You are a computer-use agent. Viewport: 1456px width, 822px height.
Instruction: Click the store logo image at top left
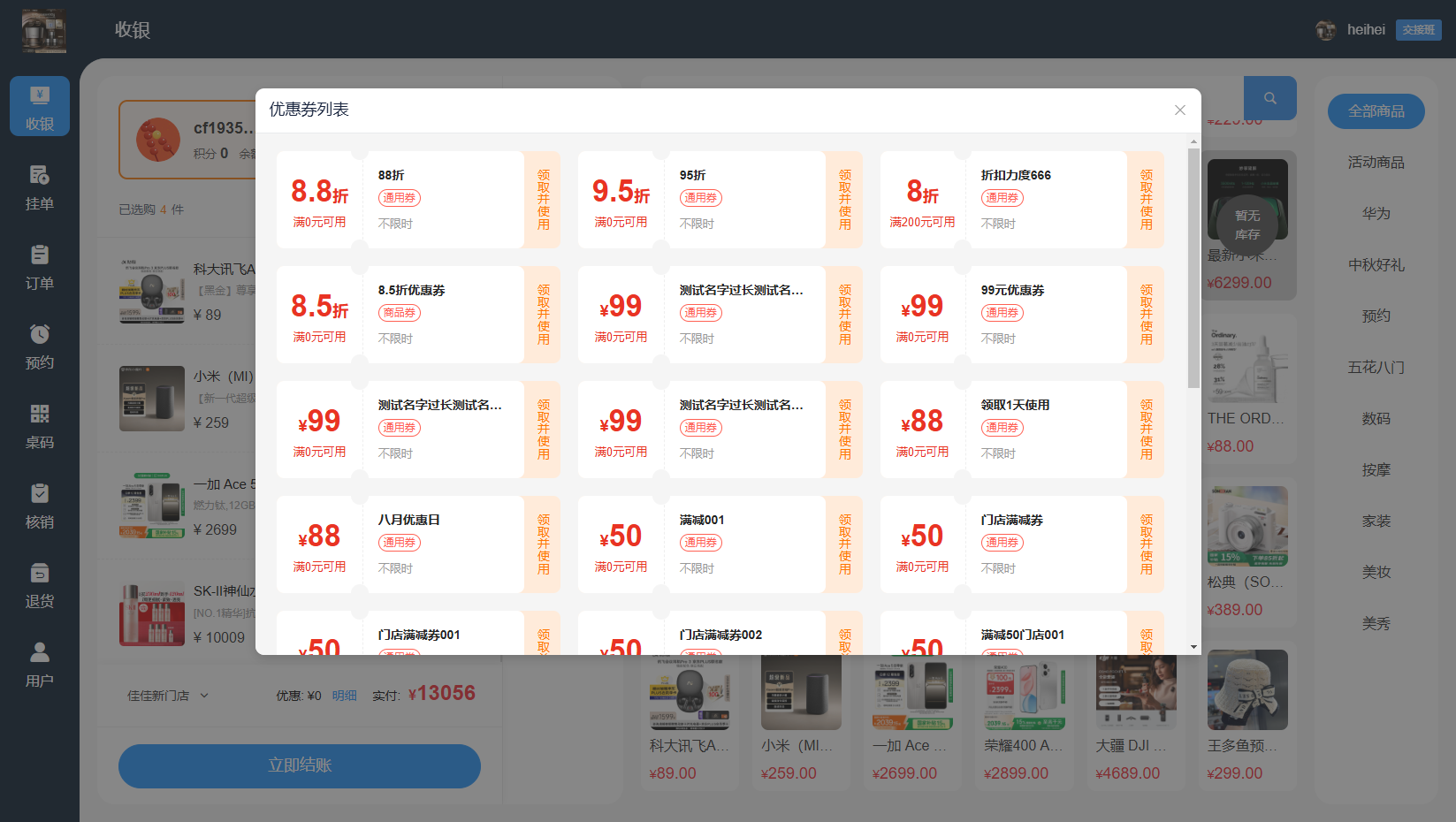point(44,30)
